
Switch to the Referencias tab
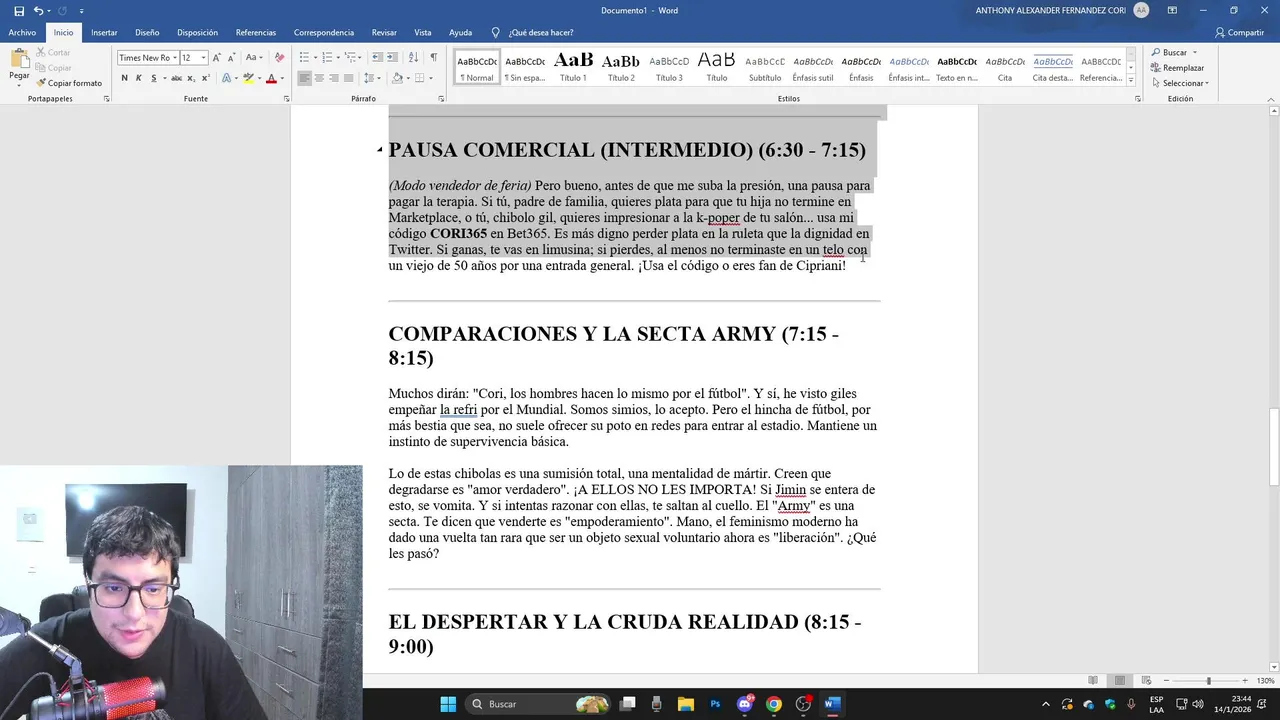(256, 32)
